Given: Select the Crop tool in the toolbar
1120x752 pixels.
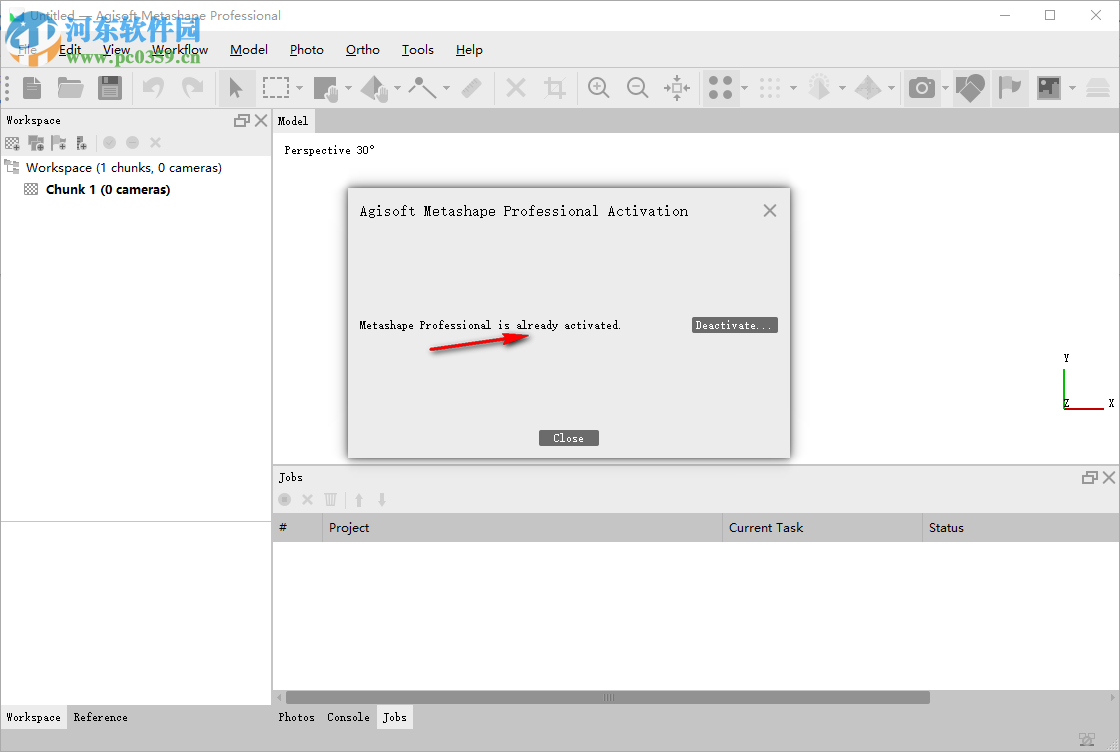Looking at the screenshot, I should coord(555,87).
